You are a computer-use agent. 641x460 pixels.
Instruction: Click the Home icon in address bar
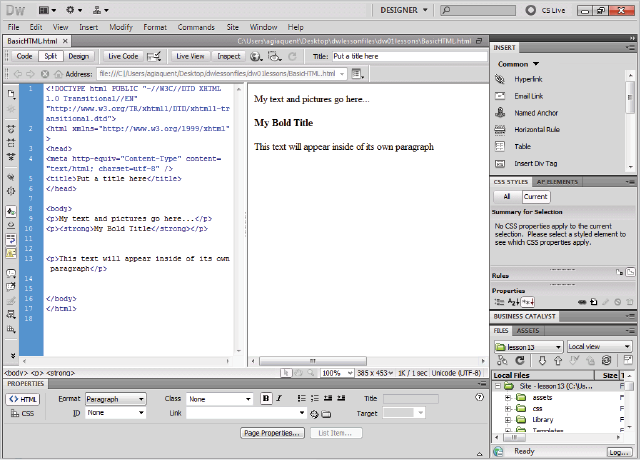click(x=58, y=74)
